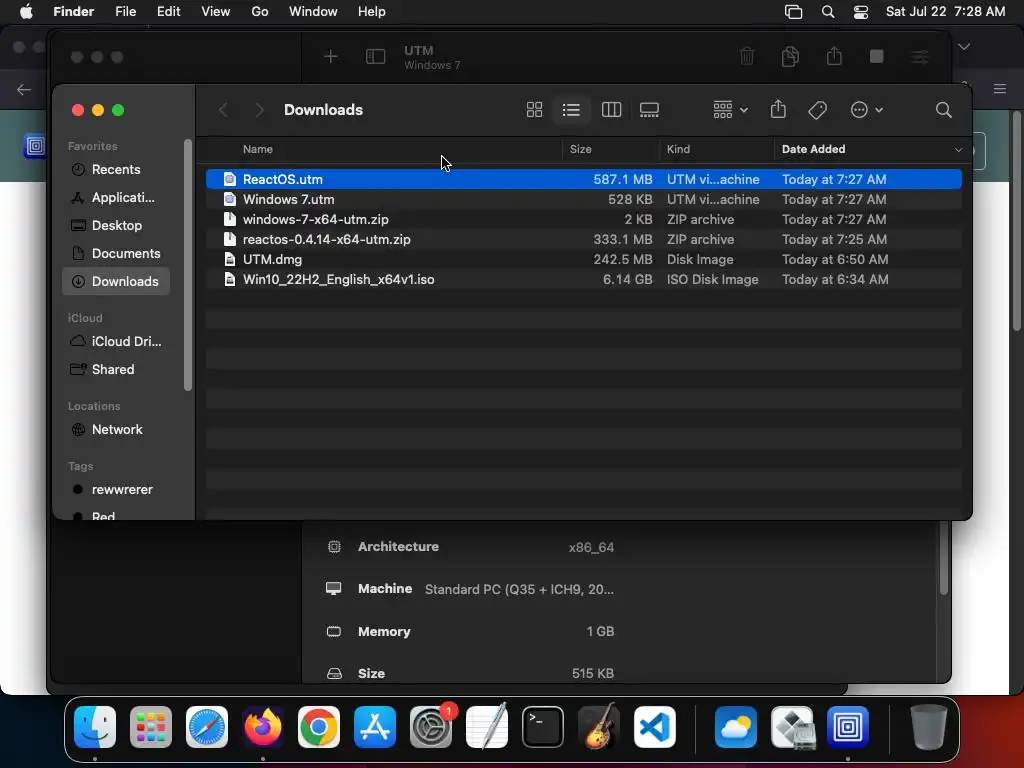Select Win10_22H2_English_x64v1.iso file
Screen dimensions: 1024x768
click(x=583, y=280)
